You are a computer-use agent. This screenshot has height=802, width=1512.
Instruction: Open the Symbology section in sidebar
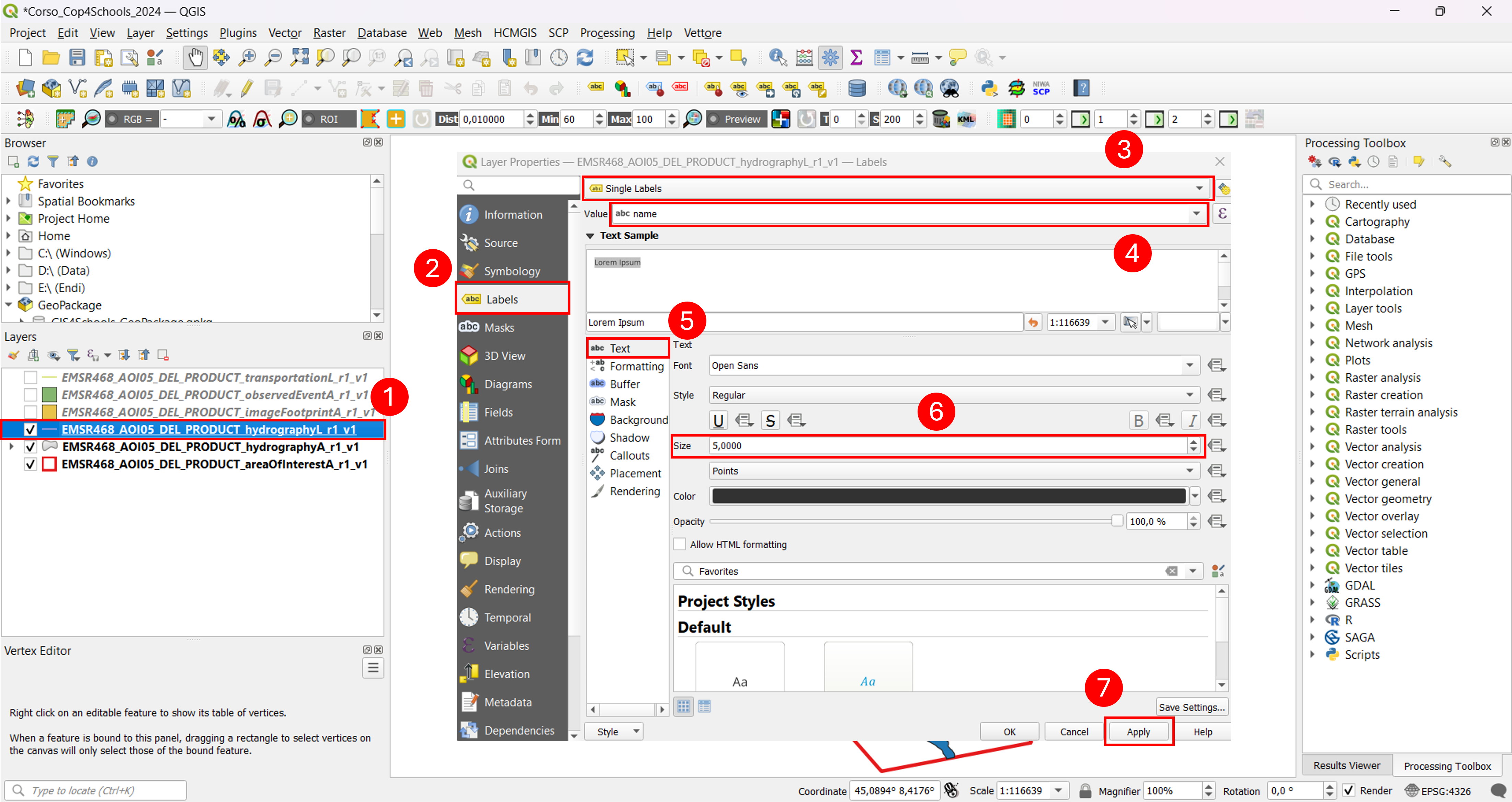511,271
